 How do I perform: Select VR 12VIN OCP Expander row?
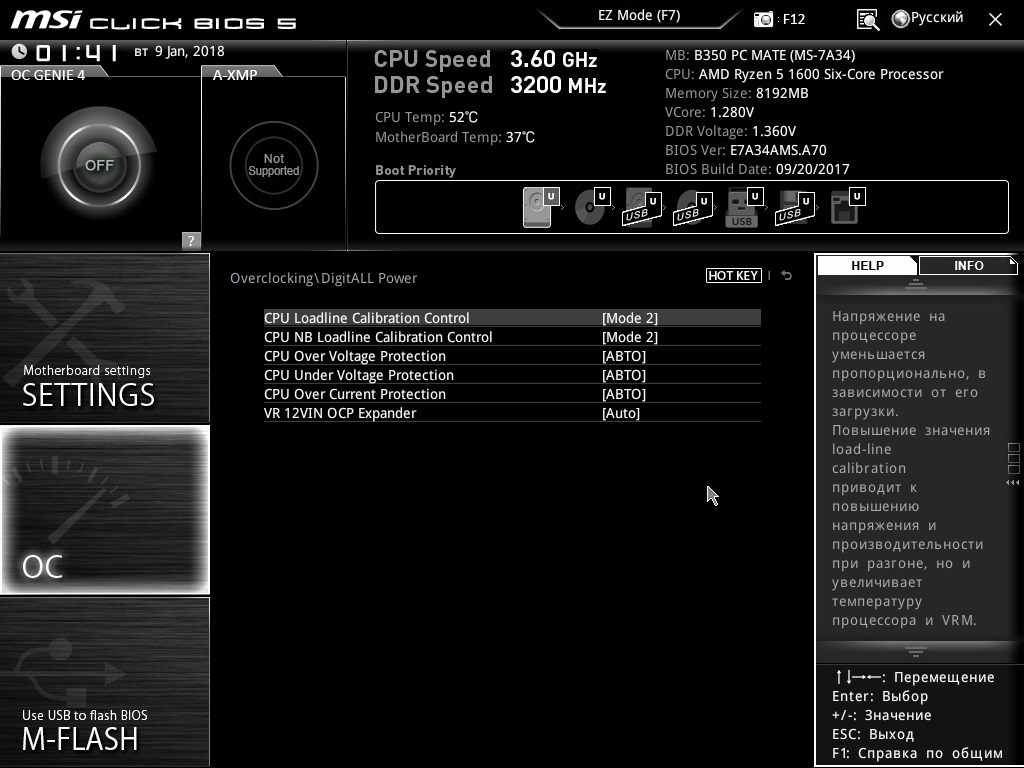click(512, 413)
